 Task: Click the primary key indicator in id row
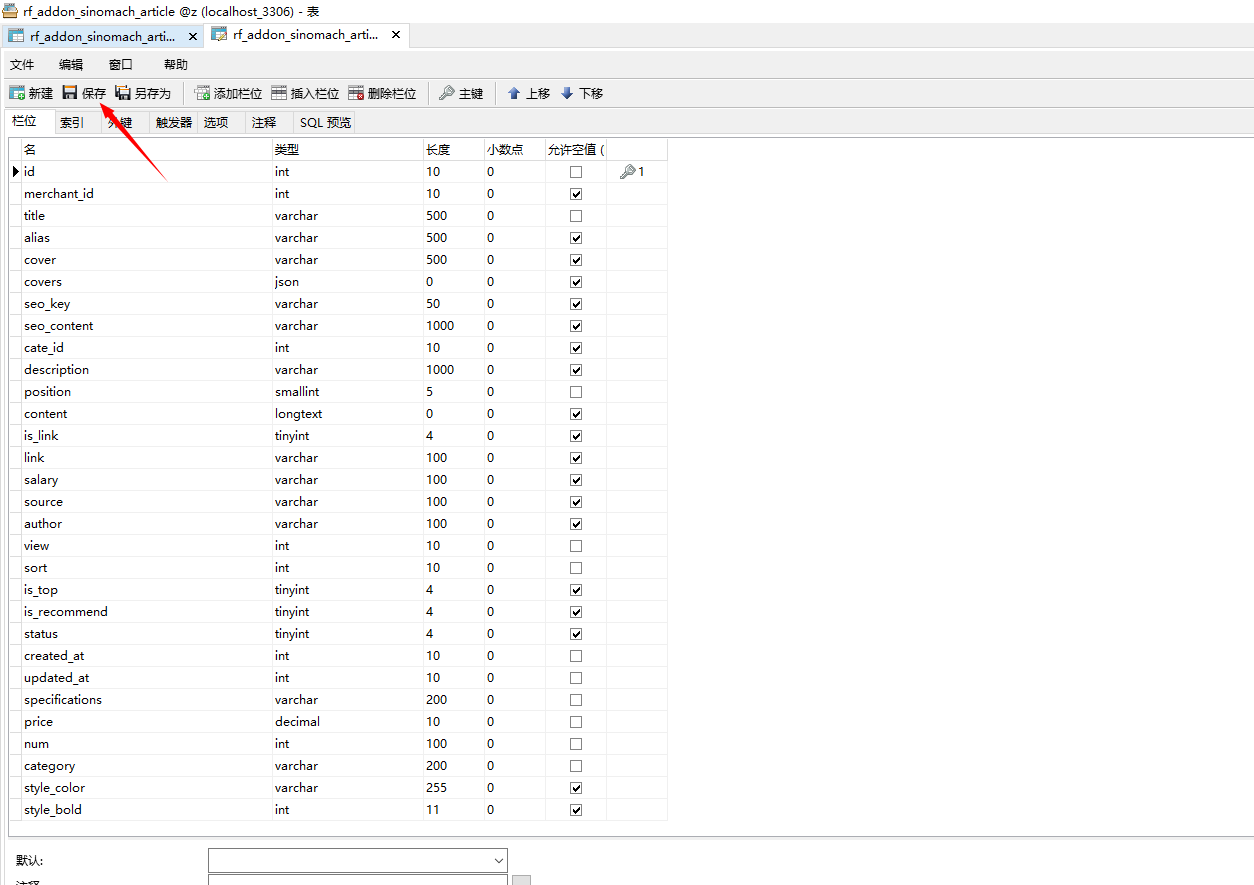(632, 172)
